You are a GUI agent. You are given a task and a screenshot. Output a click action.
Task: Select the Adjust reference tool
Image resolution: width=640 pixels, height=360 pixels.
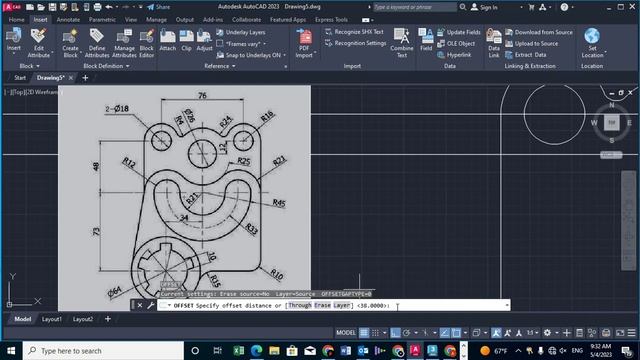(x=204, y=40)
